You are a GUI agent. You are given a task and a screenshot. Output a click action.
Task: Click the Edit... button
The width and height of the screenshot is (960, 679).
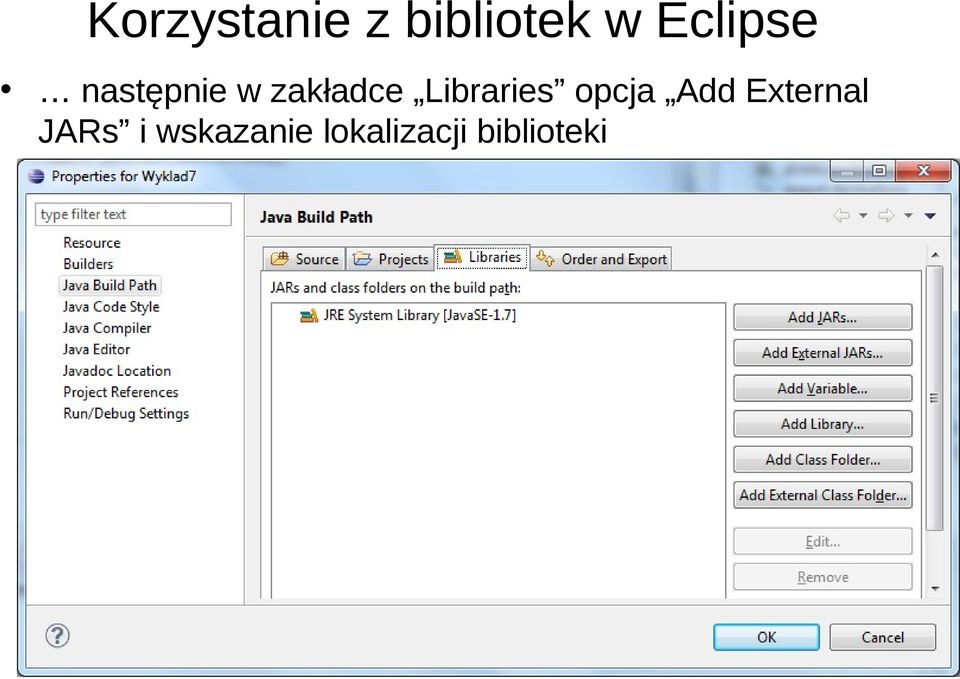(822, 541)
